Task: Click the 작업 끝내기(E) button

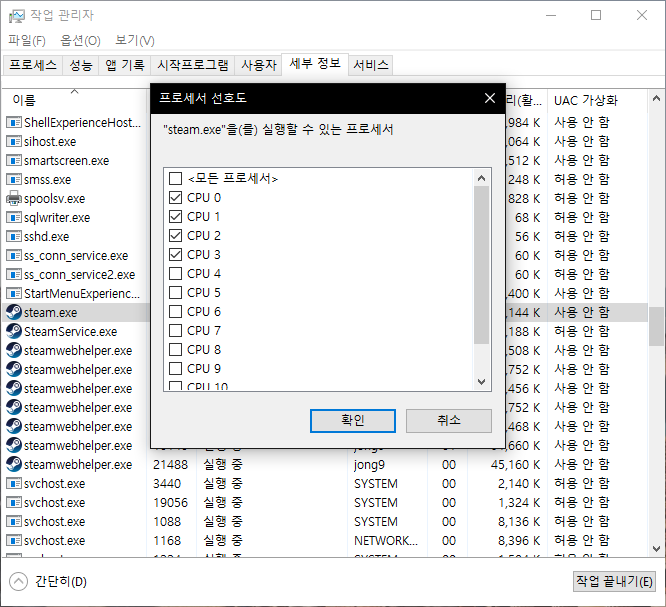Action: 614,582
